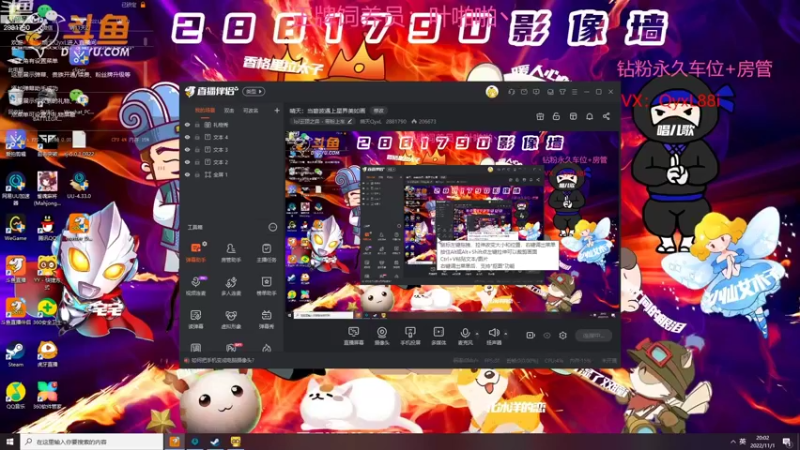The image size is (800, 450).
Task: Expand the 工具箱 more options circle
Action: (273, 227)
